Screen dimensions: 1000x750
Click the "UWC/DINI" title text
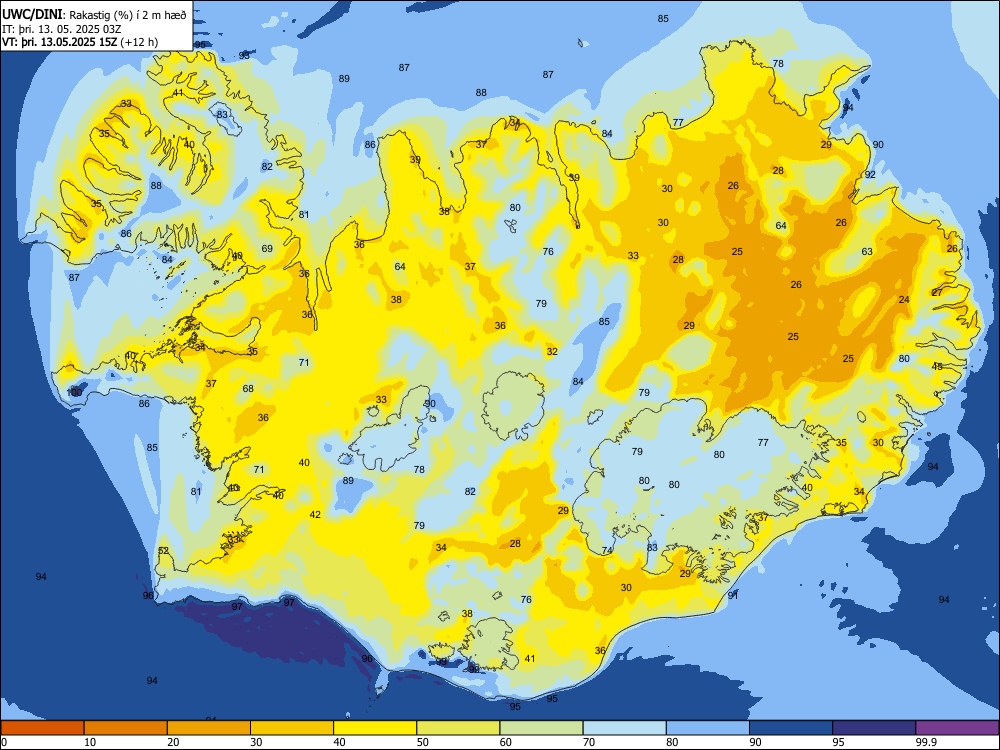click(x=32, y=15)
